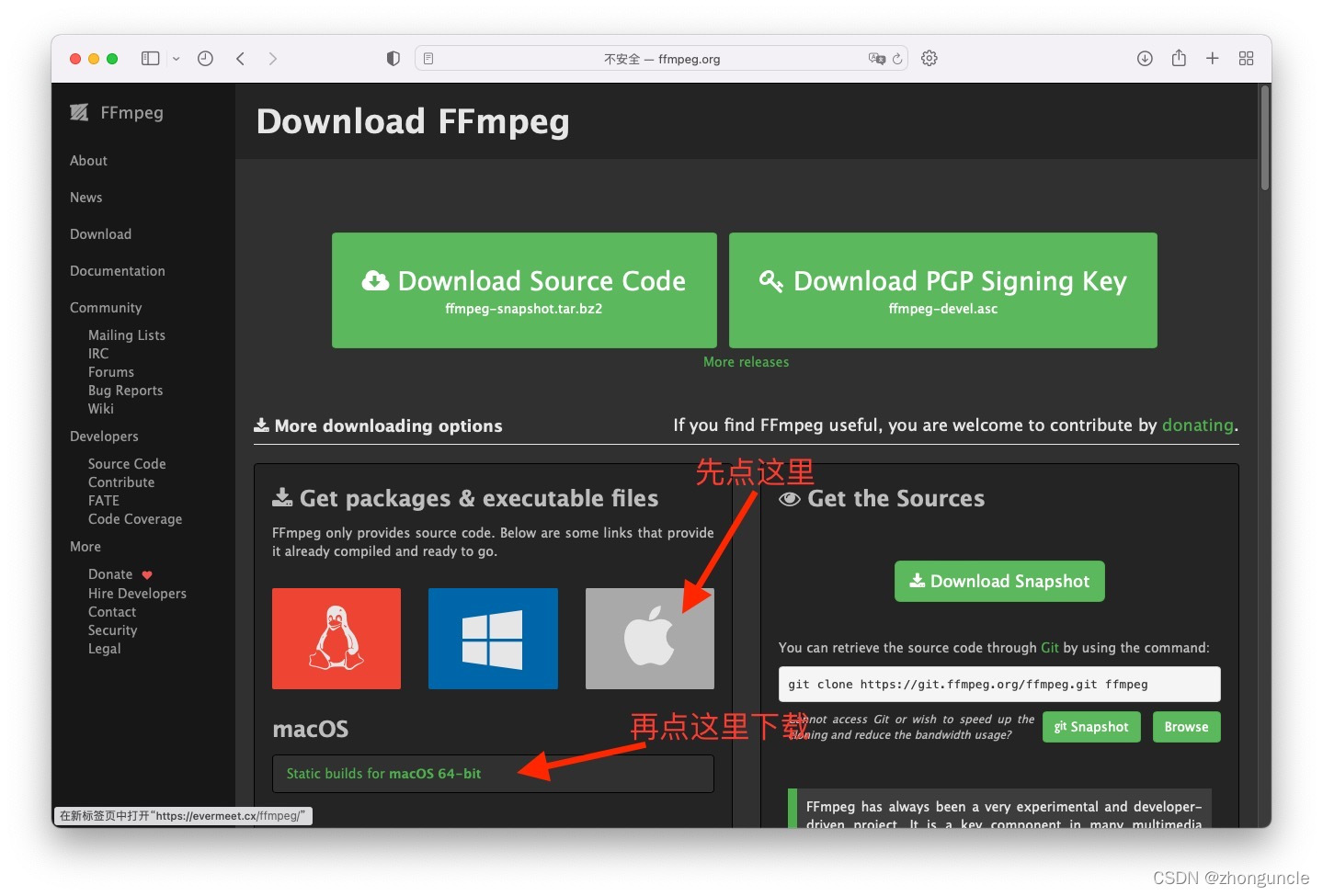Screen dimensions: 1323x896
Task: Click the page vertical scrollbar
Action: (1265, 138)
